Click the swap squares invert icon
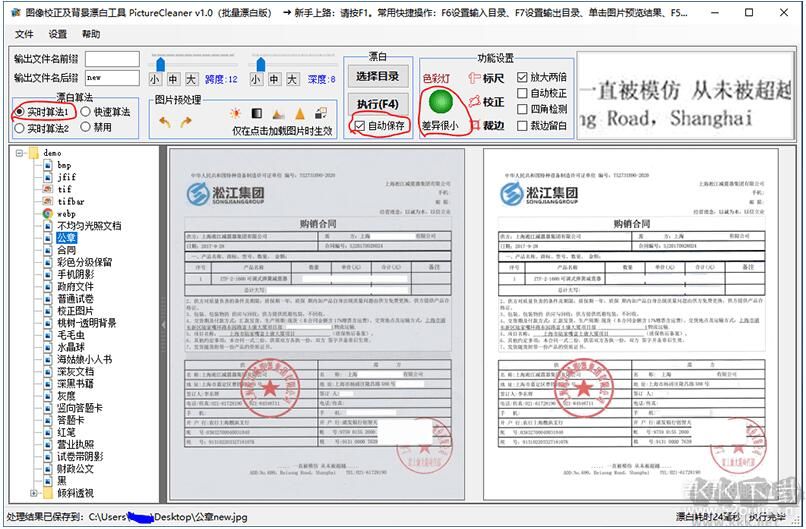The width and height of the screenshot is (806, 529). tap(321, 113)
